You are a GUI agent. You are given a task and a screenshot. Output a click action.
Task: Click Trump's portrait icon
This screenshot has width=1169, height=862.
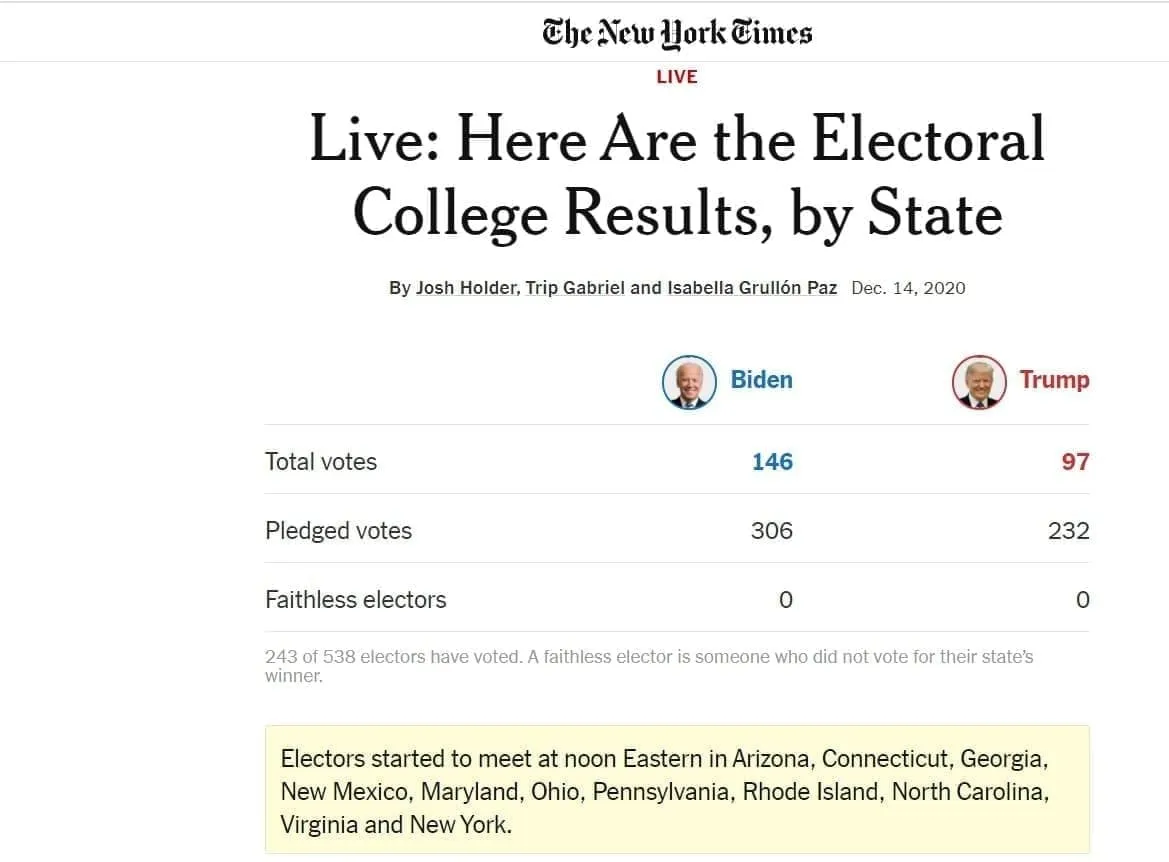(x=979, y=382)
